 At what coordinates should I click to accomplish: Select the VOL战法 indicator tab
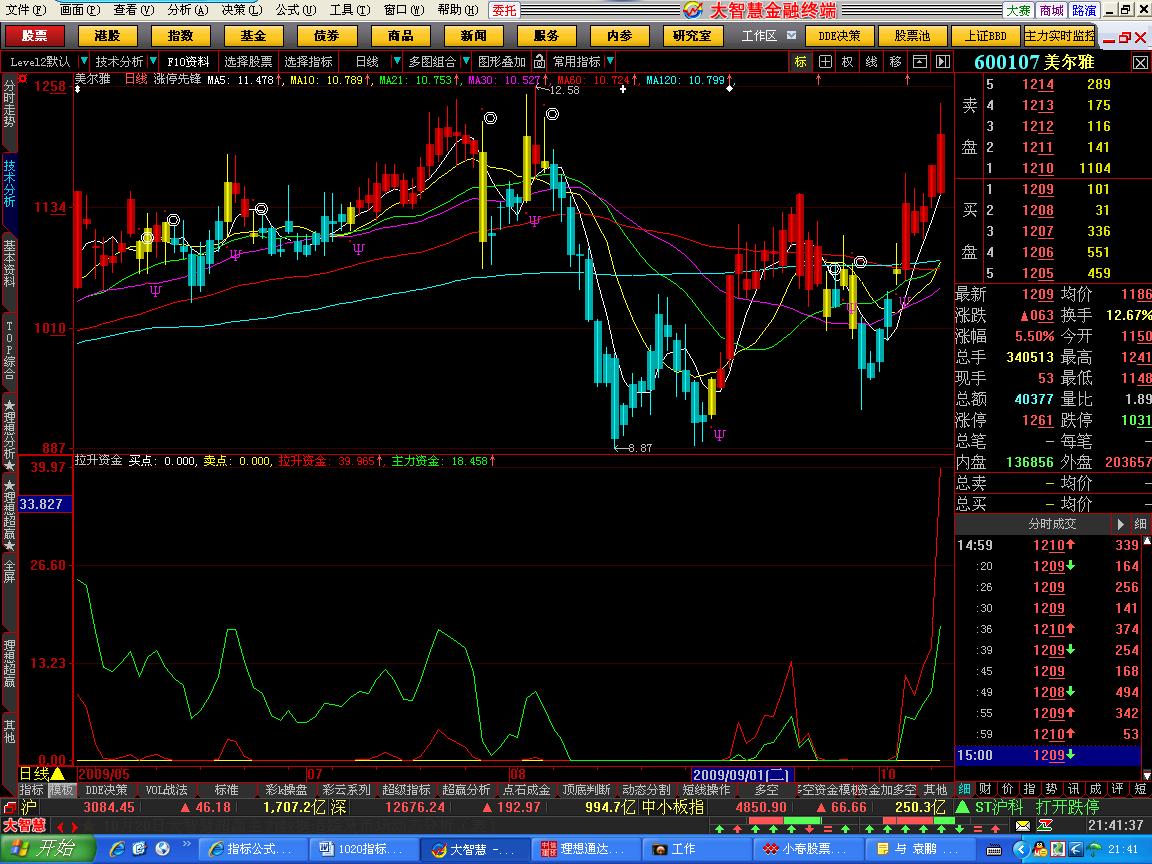pos(167,790)
